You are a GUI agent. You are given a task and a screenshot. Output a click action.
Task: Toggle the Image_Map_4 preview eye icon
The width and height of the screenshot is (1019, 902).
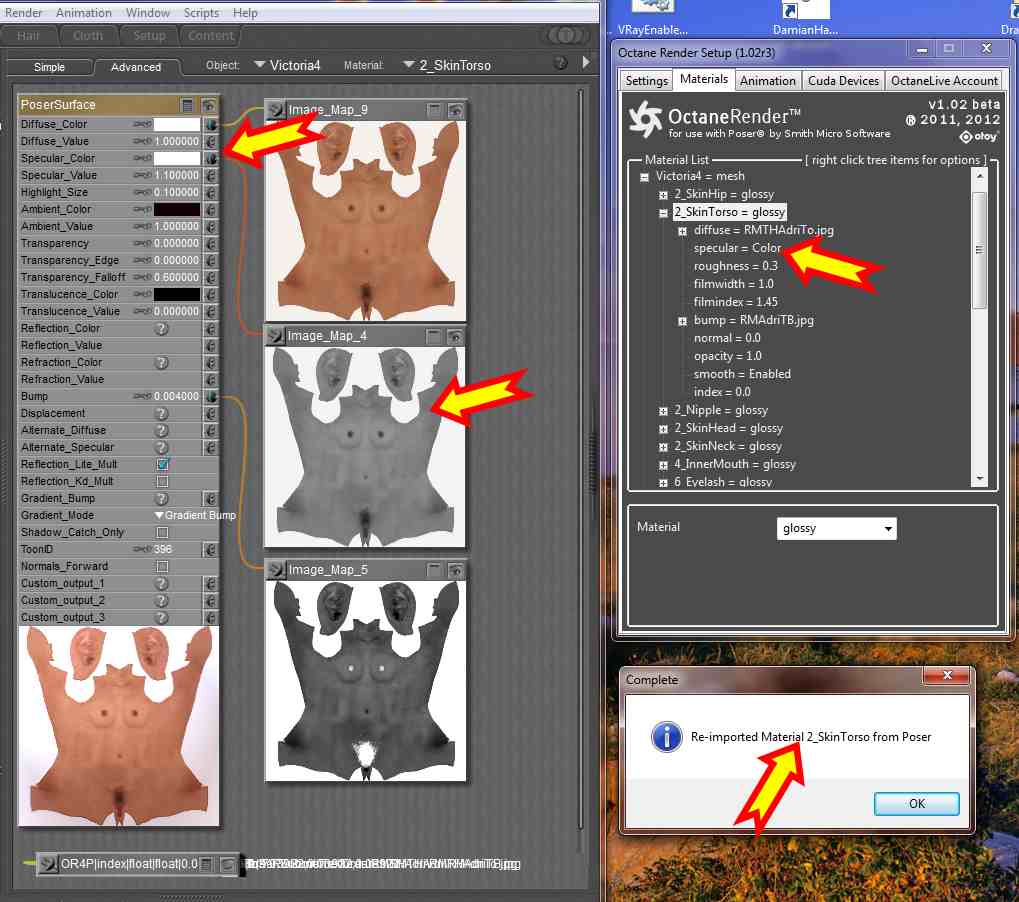(x=455, y=336)
